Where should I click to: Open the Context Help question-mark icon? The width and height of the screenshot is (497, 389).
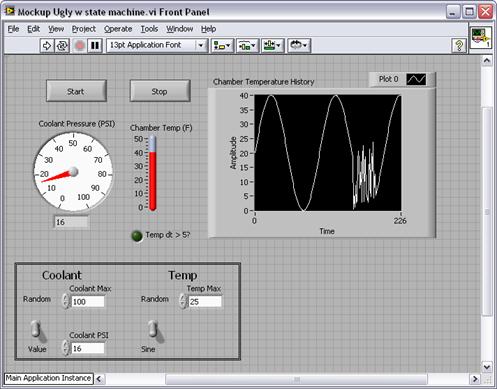pos(459,45)
